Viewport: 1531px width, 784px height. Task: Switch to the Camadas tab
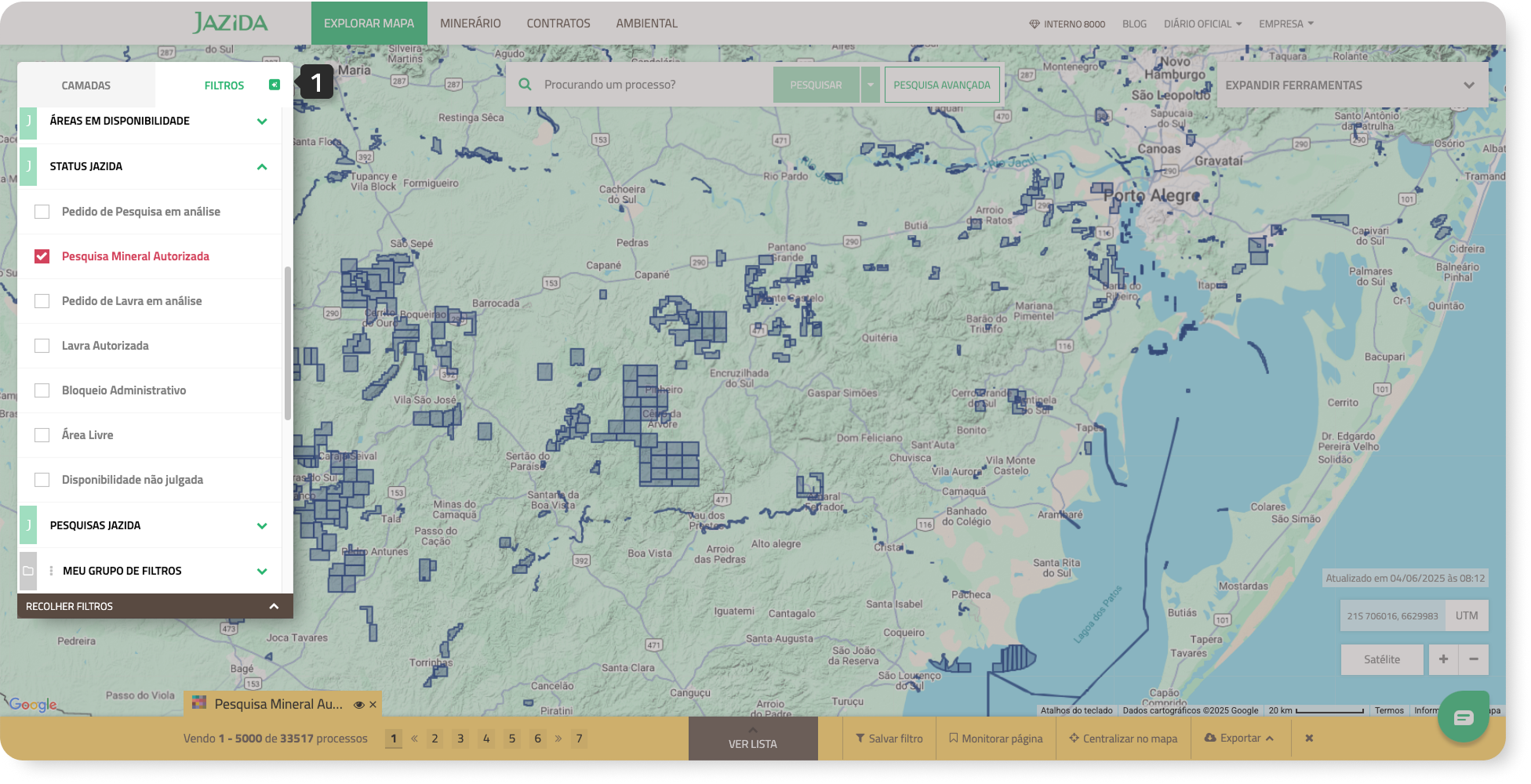coord(86,85)
